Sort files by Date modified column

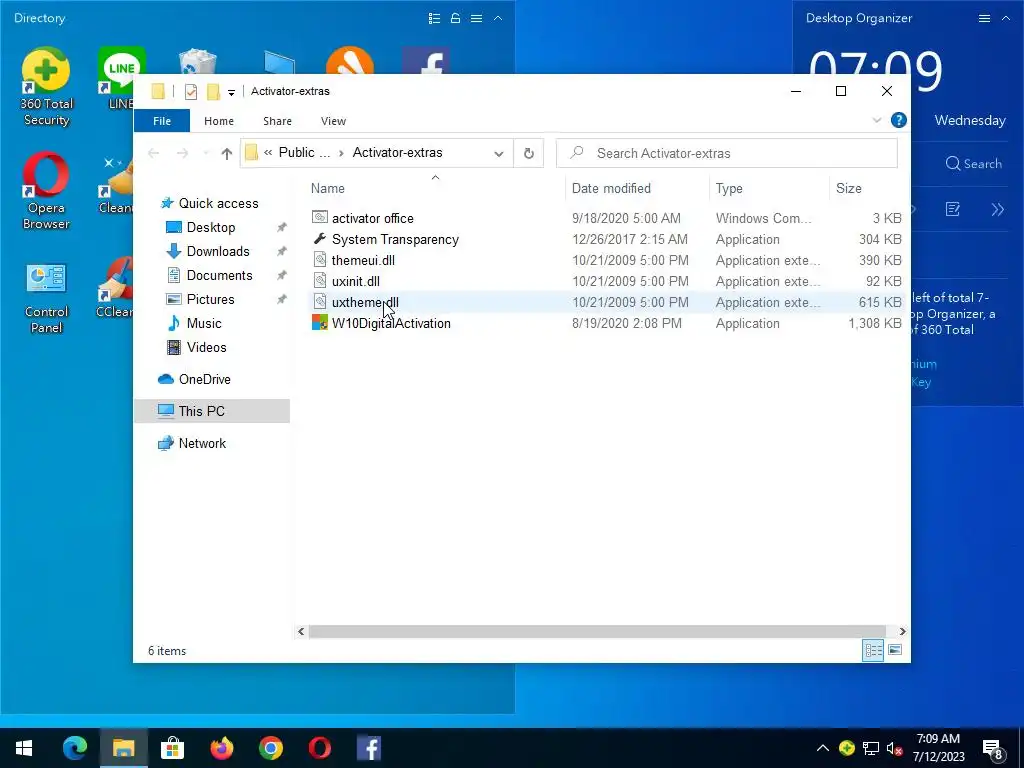(637, 188)
